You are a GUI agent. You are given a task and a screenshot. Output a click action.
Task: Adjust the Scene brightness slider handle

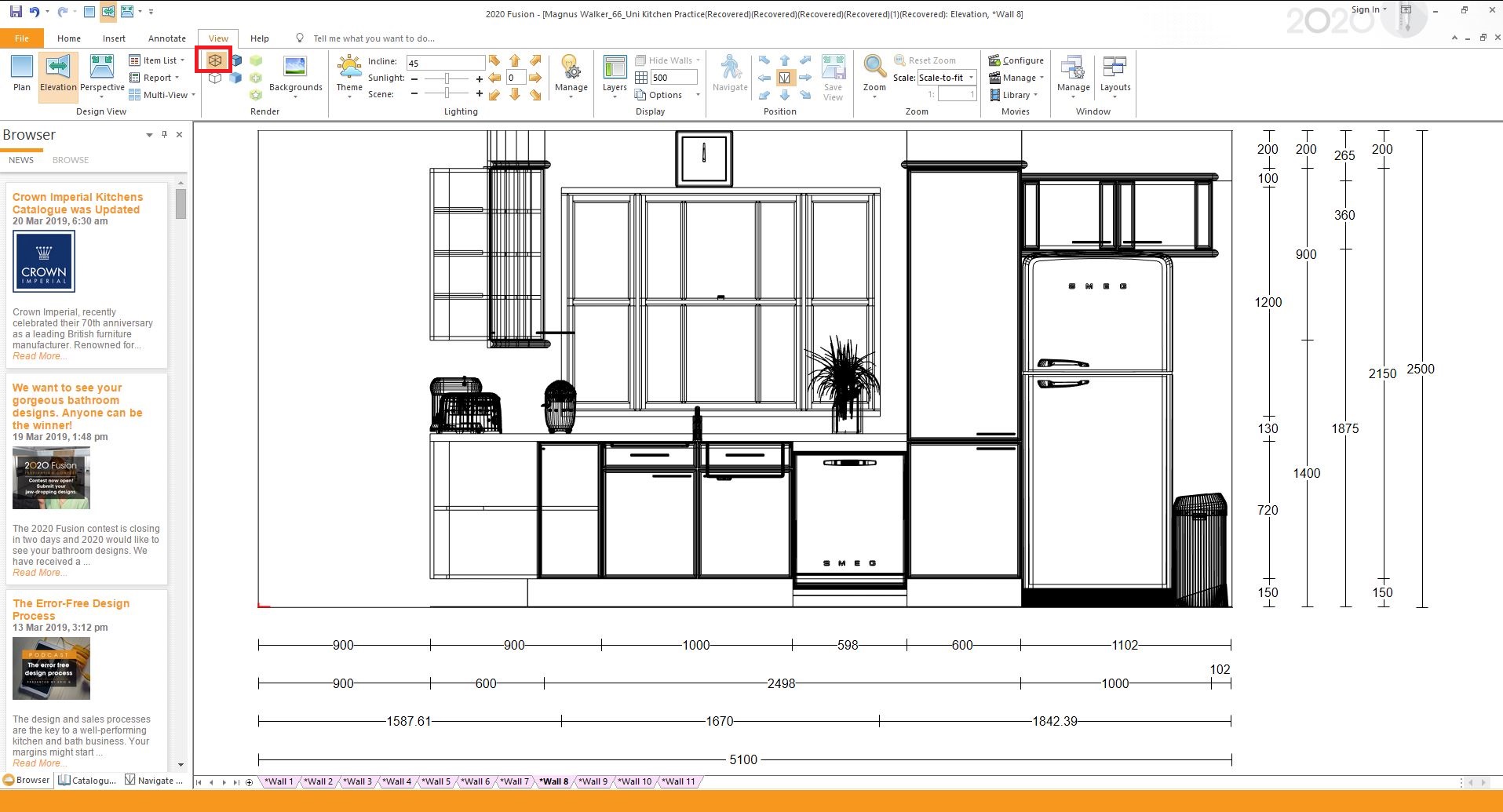(447, 94)
